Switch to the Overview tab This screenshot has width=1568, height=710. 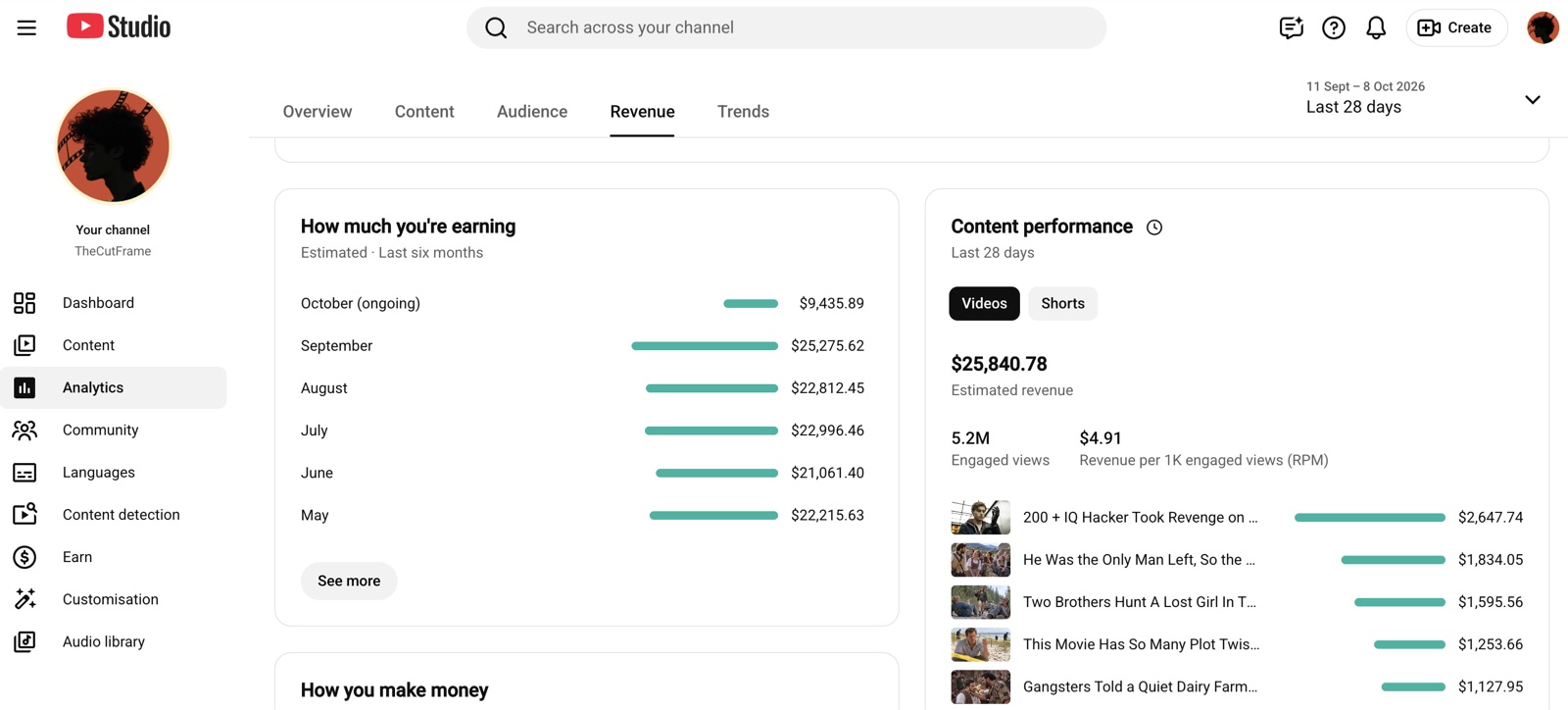pos(318,112)
